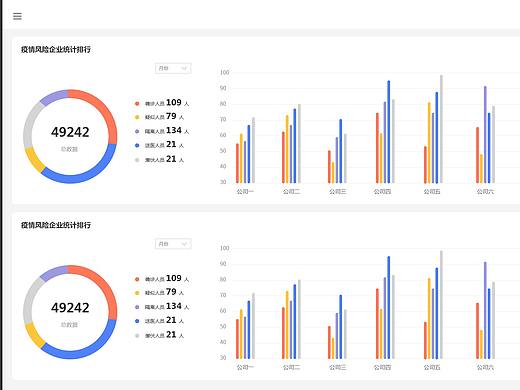This screenshot has height=390, width=520.
Task: Click the 公司六 axis label in upper bar chart
Action: 485,192
